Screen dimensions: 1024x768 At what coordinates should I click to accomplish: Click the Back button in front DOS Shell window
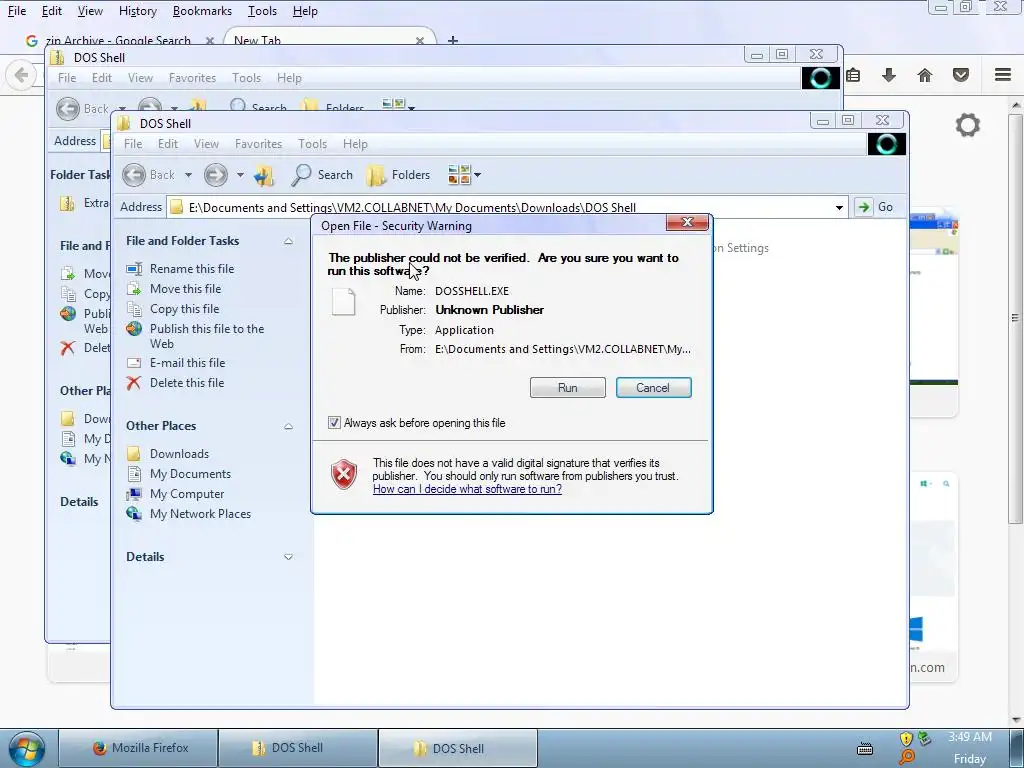[149, 175]
